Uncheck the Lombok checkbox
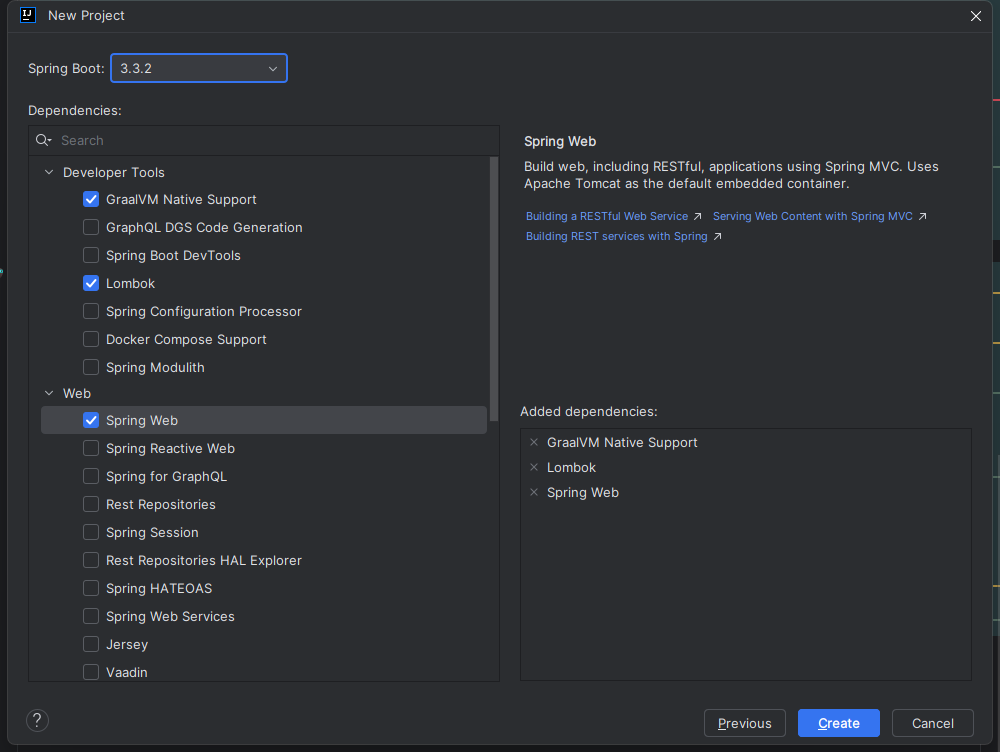This screenshot has width=1000, height=752. (x=91, y=283)
